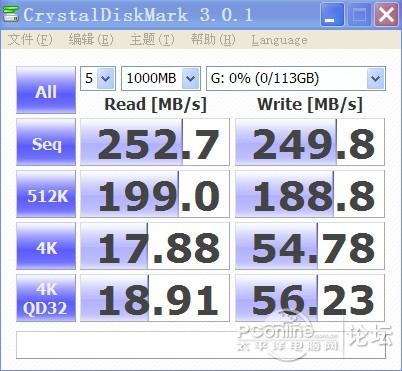Expand the 1000MB test size dropdown
Image resolution: width=402 pixels, height=371 pixels.
click(161, 79)
